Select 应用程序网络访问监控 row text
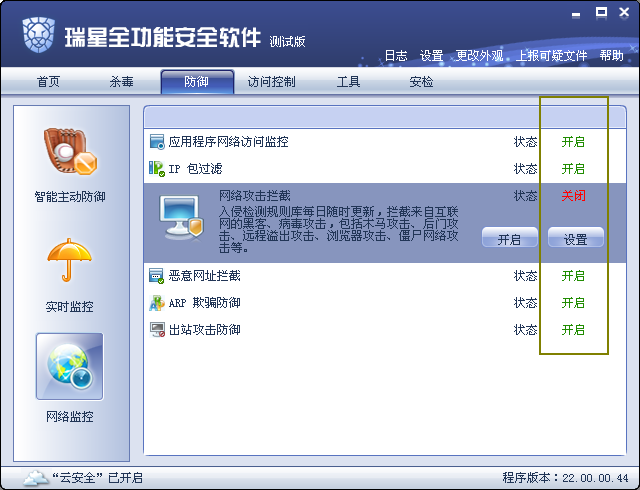Viewport: 640px width, 490px height. (229, 142)
